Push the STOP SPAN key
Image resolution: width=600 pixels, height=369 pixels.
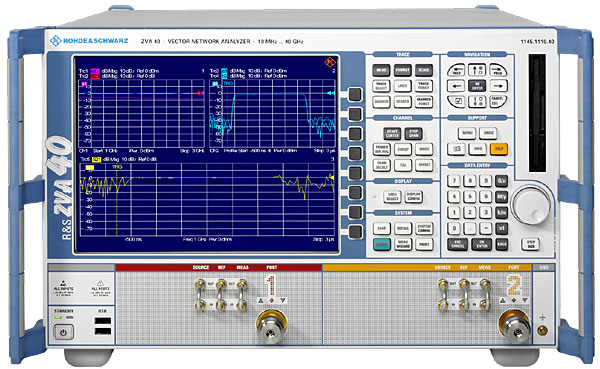tap(414, 133)
